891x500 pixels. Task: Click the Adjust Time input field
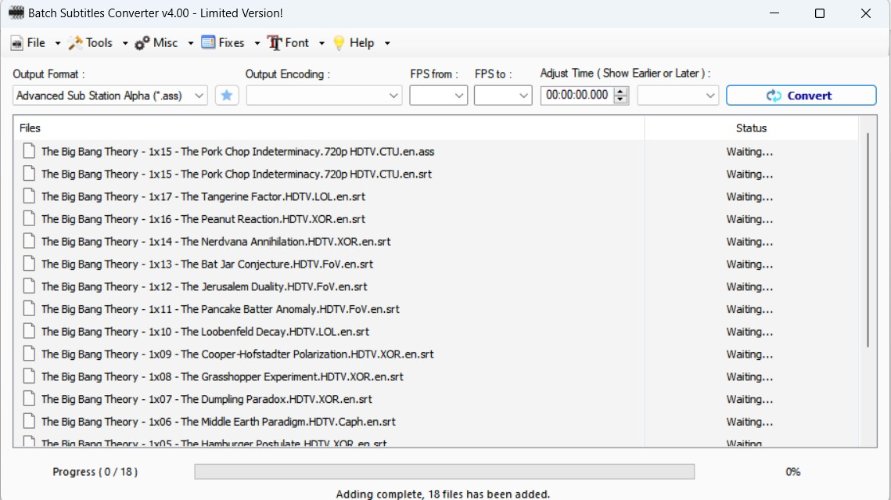tap(576, 95)
